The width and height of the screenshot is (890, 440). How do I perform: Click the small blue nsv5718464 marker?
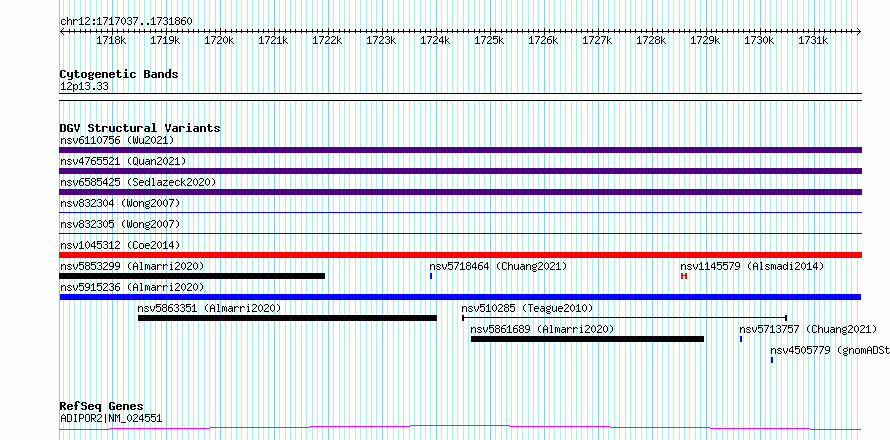coord(431,276)
